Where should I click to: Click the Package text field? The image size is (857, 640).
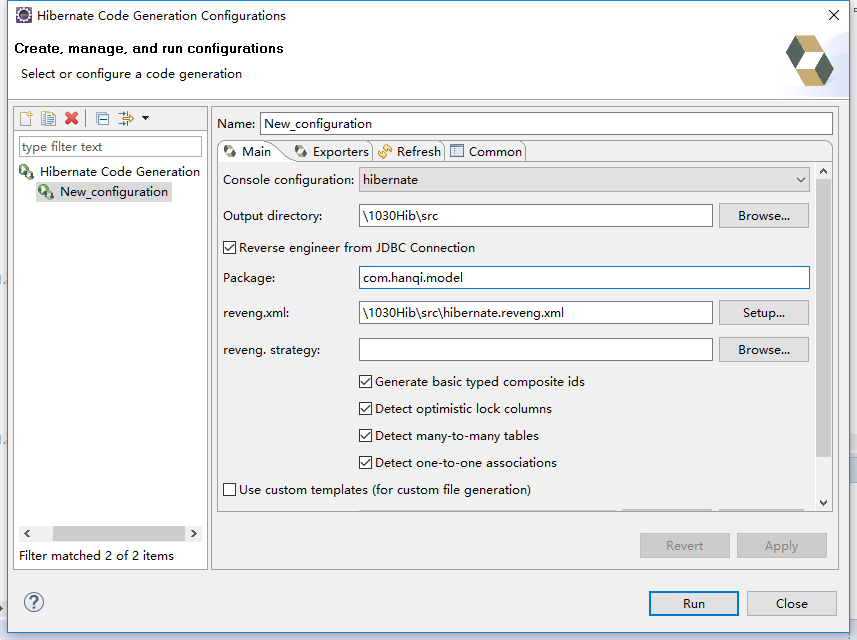click(x=584, y=278)
